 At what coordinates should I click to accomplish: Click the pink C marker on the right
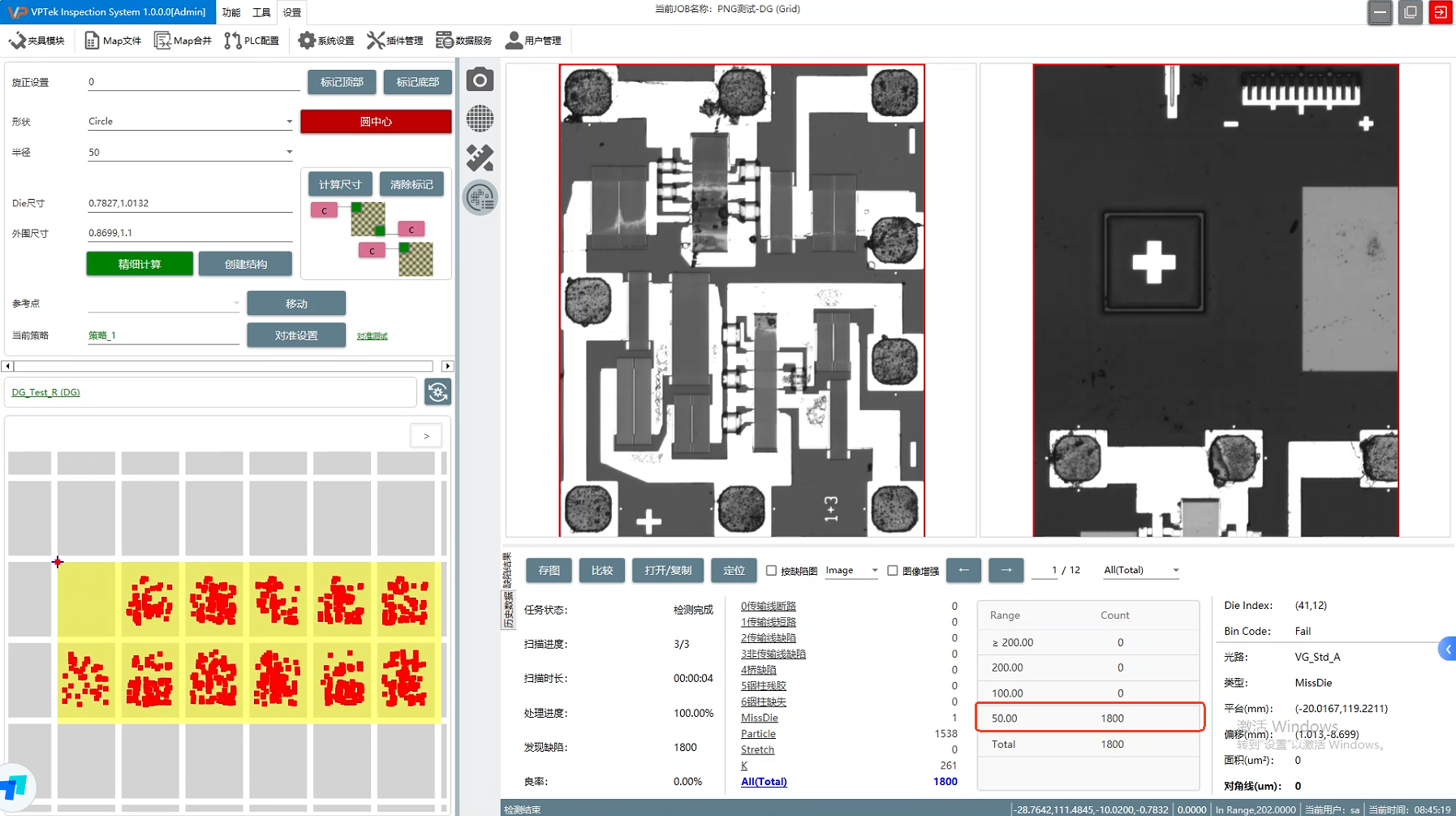411,229
